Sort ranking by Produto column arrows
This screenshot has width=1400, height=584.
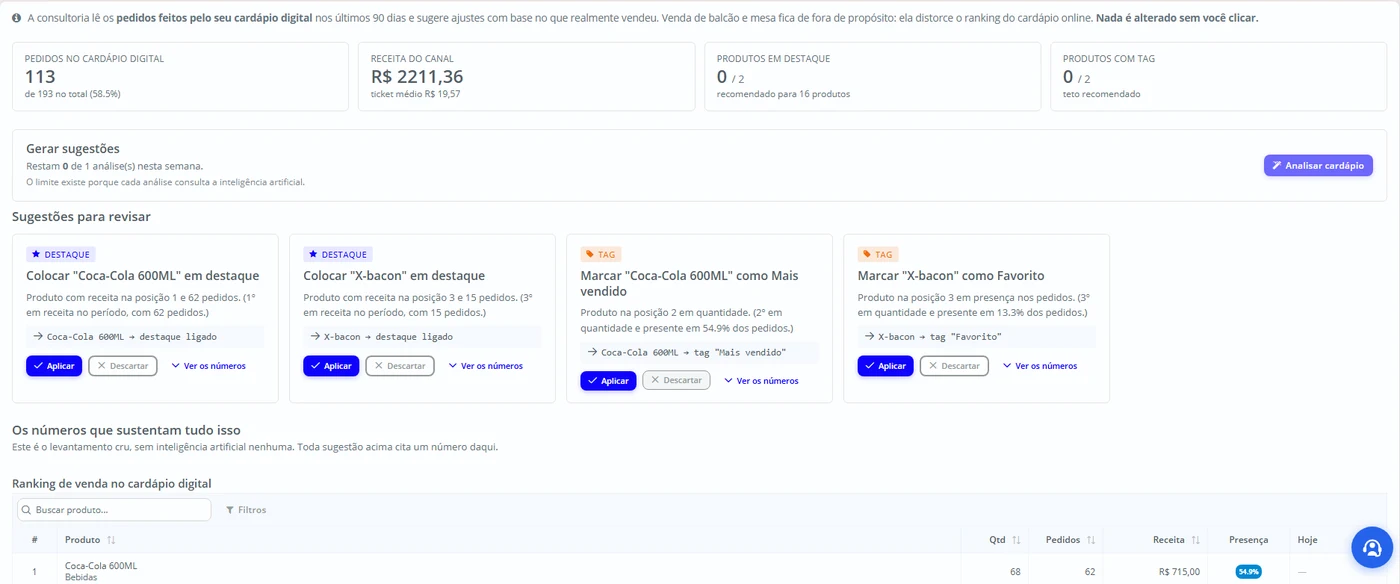(111, 540)
